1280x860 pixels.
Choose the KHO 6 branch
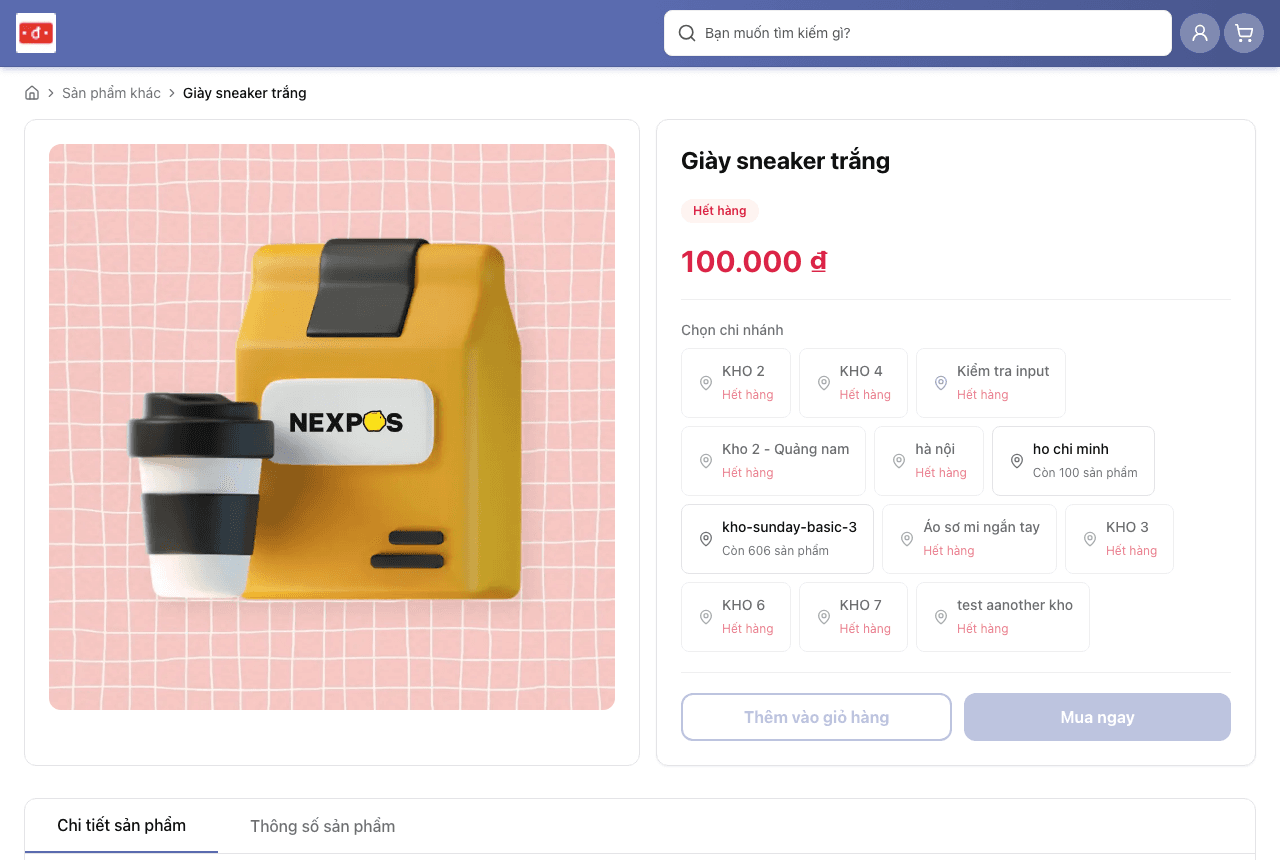[x=736, y=617]
